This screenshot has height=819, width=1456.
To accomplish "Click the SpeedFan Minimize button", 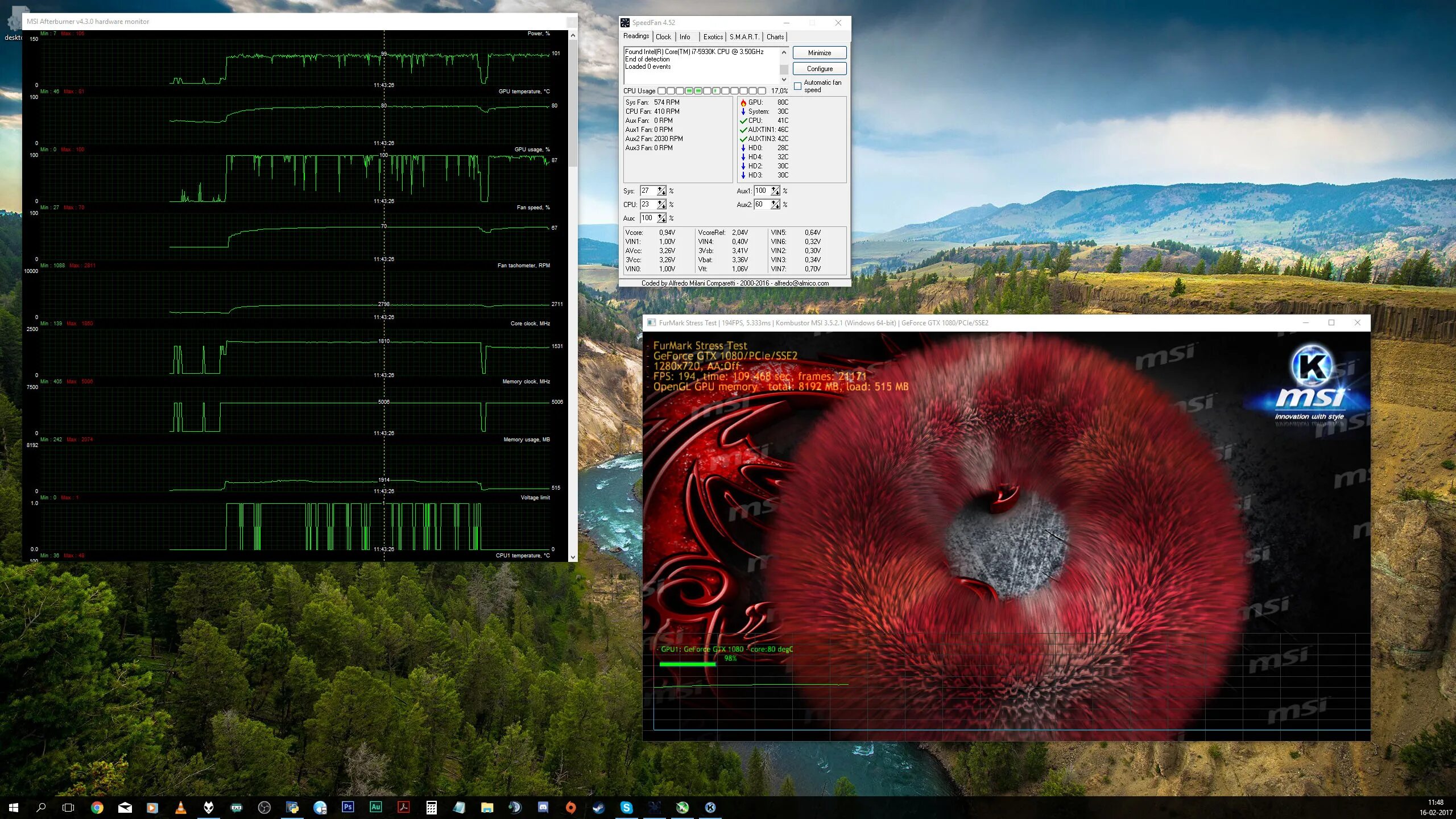I will tap(820, 53).
